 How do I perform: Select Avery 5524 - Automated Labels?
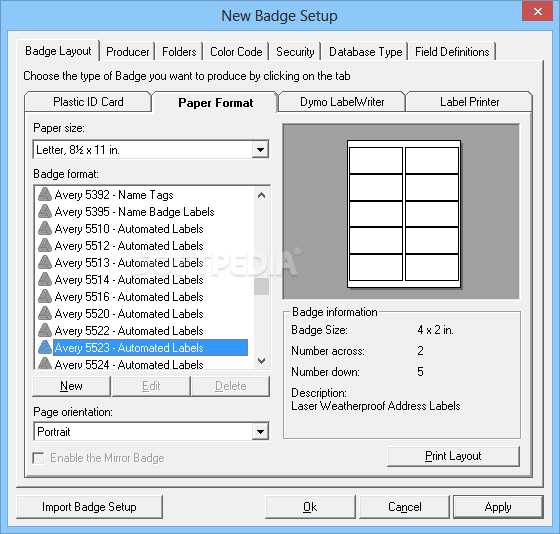[x=129, y=364]
